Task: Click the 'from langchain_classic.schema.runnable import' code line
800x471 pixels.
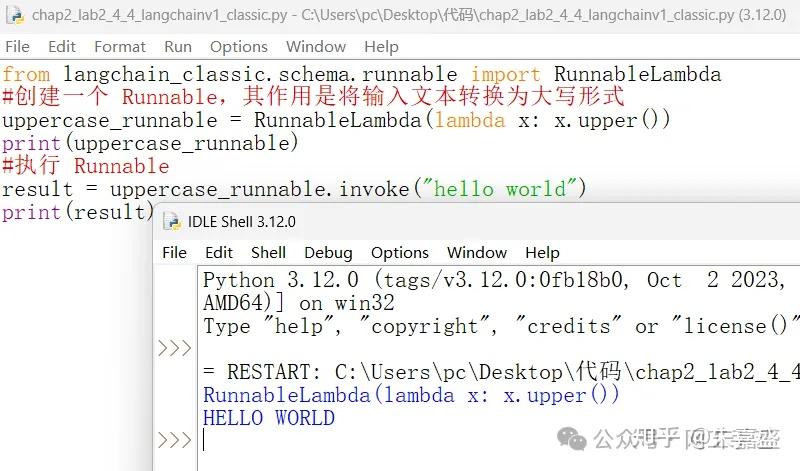Action: click(x=361, y=74)
